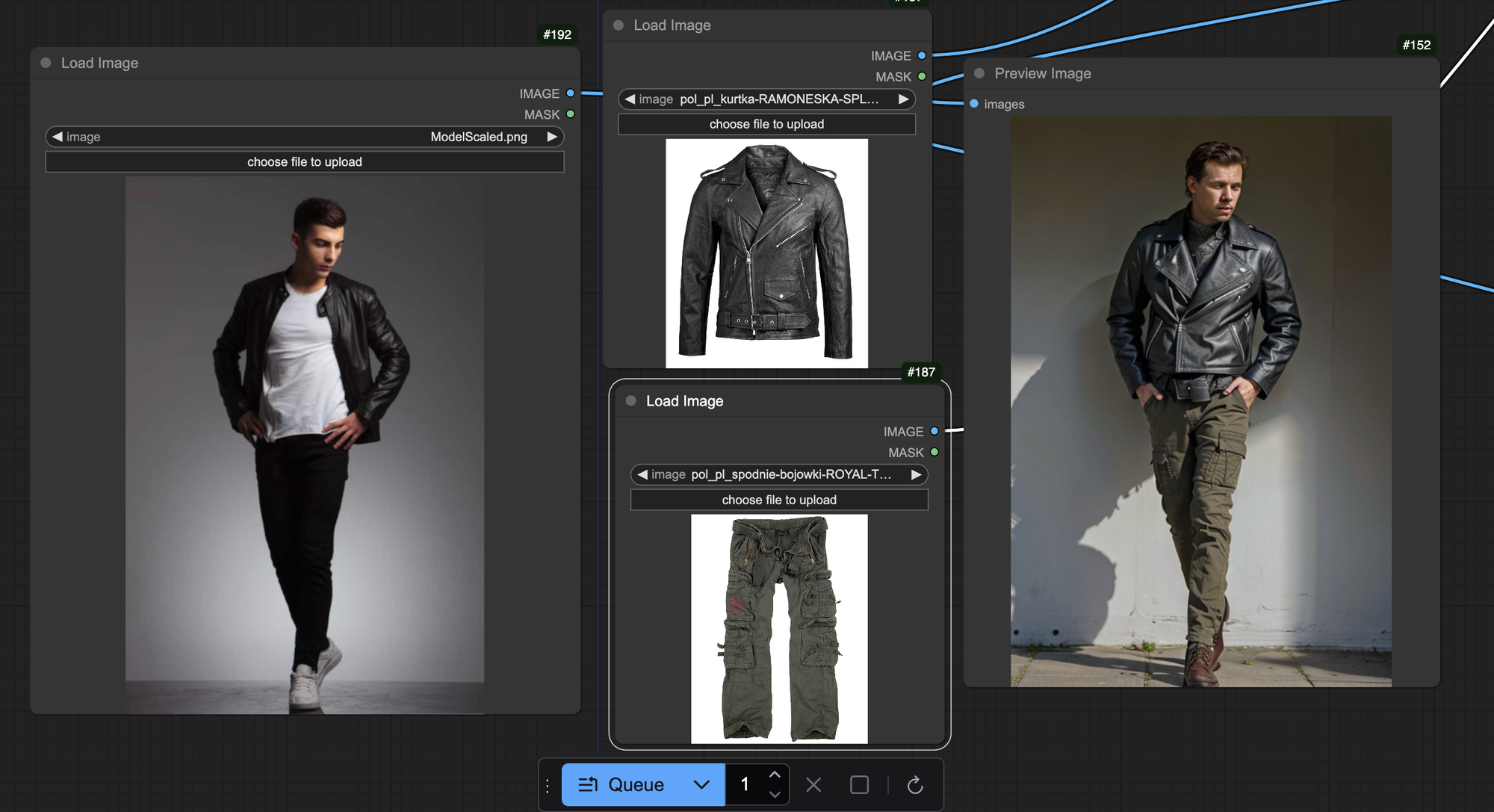The width and height of the screenshot is (1494, 812).
Task: Toggle collapse dot on #192 Load Image node
Action: [46, 63]
